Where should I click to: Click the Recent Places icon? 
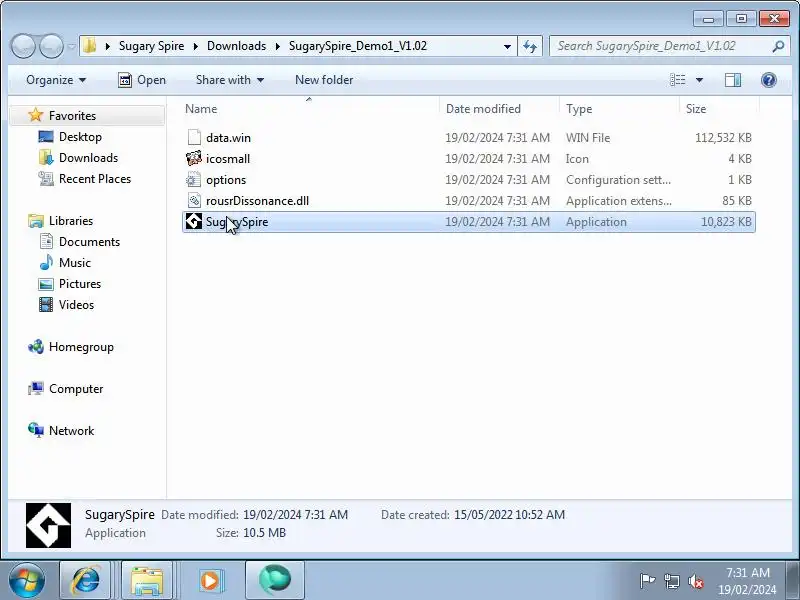pyautogui.click(x=46, y=179)
